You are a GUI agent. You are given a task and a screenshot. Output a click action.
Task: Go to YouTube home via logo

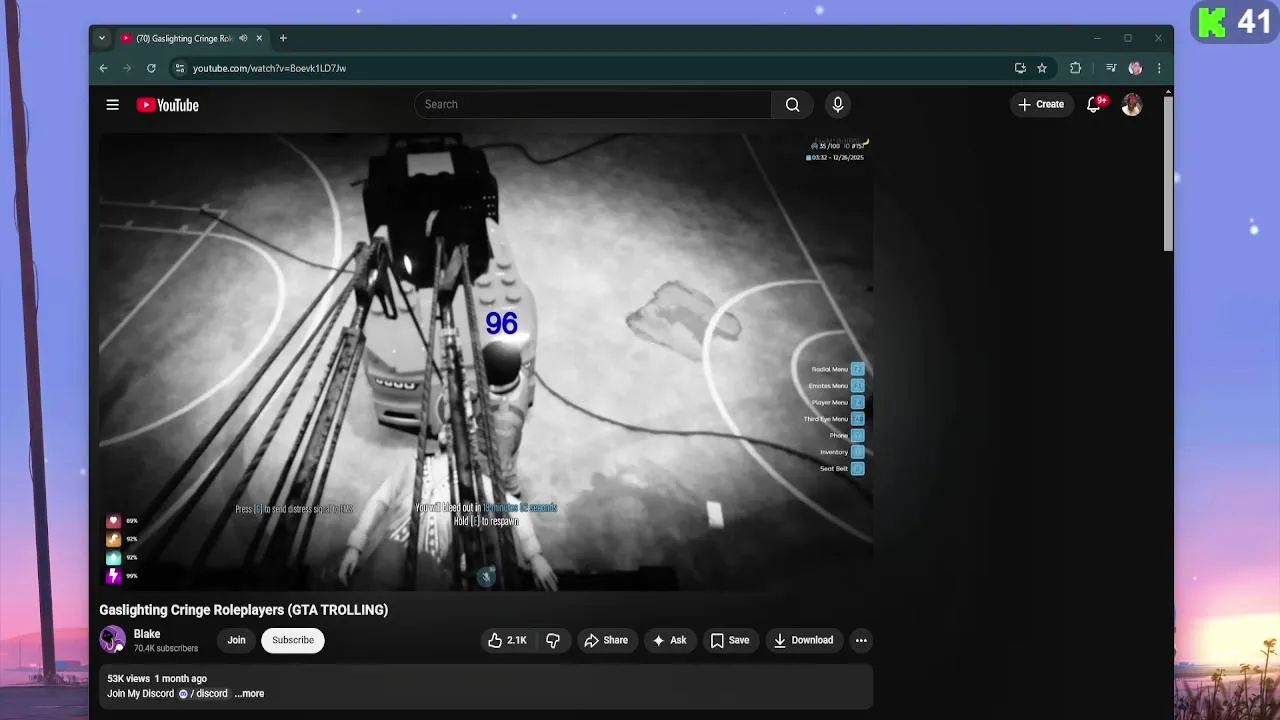pyautogui.click(x=167, y=105)
